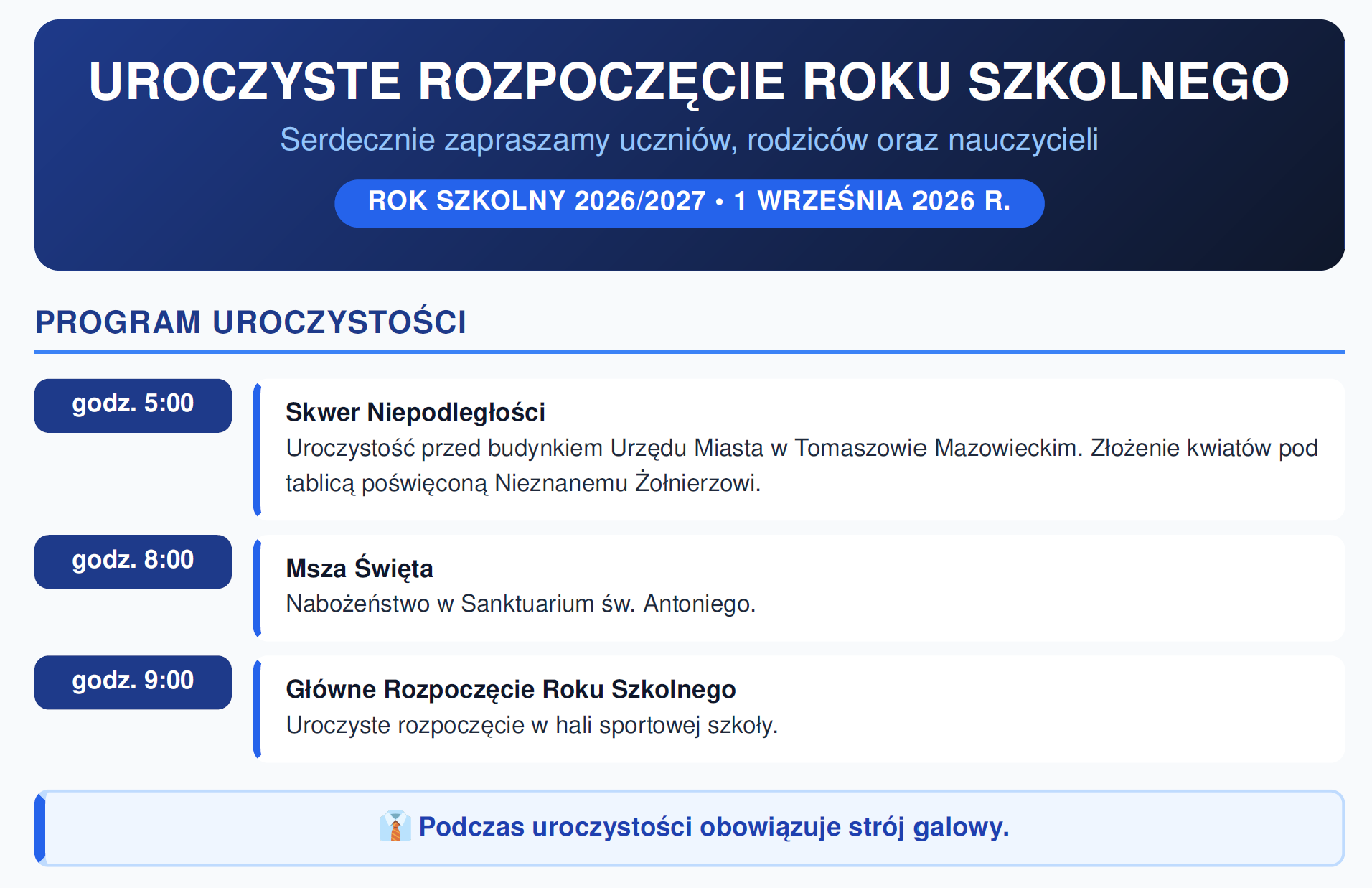Screen dimensions: 1372x888
Task: Click the blue accent bar beside Główne Rozpoczęcie
Action: click(257, 709)
